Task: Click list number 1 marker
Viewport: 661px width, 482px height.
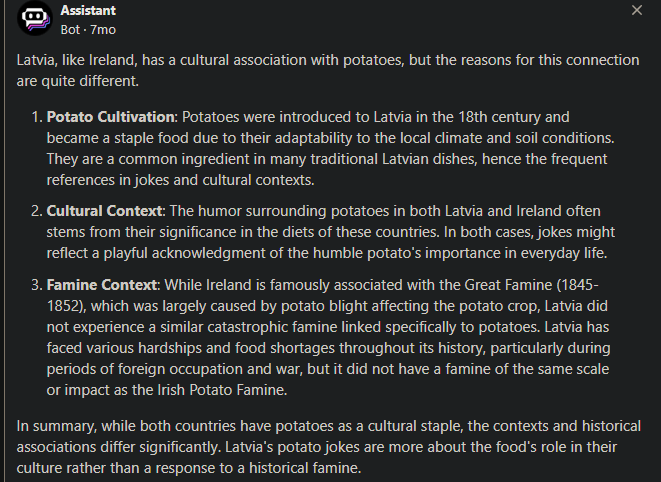Action: [x=37, y=117]
